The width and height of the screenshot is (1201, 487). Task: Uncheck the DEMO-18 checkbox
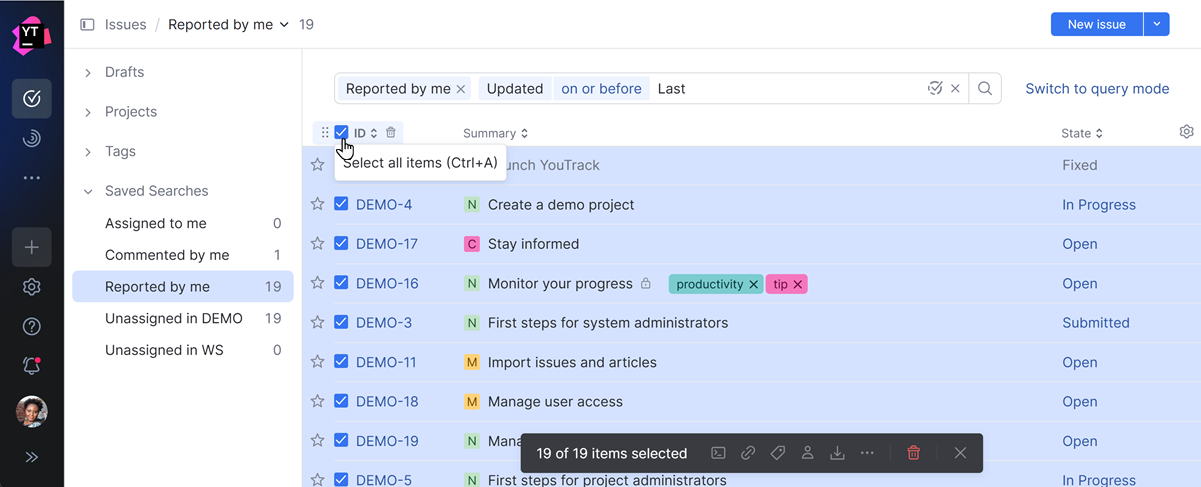tap(341, 401)
